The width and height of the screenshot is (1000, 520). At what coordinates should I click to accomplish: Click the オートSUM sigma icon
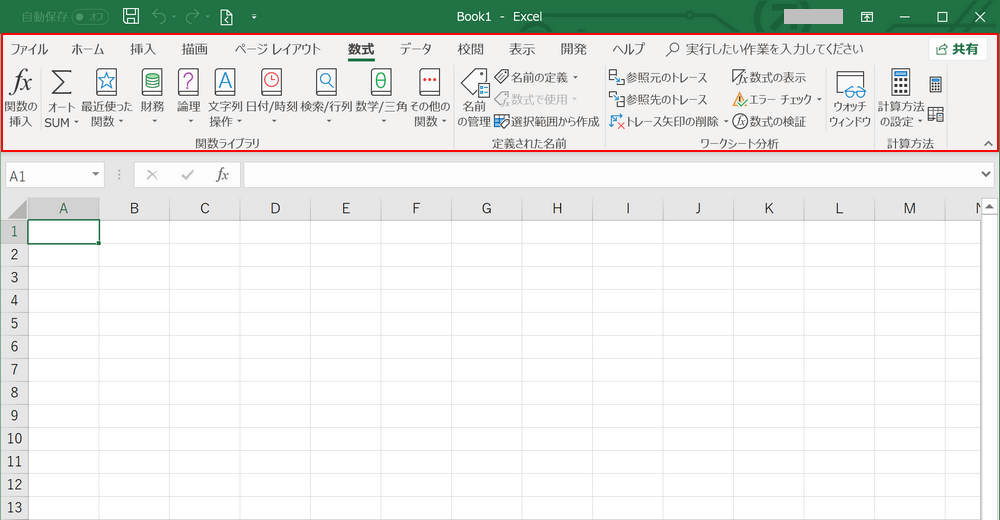point(61,82)
